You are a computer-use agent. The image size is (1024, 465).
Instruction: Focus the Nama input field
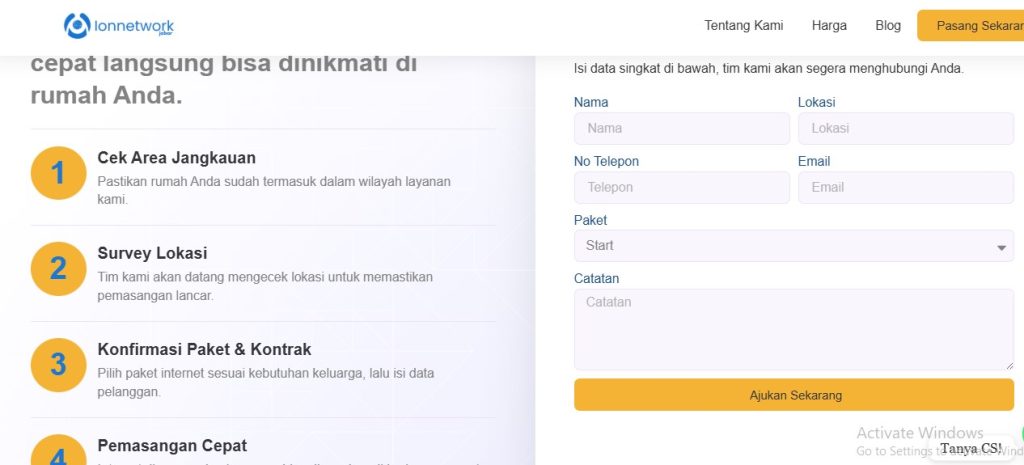point(681,128)
